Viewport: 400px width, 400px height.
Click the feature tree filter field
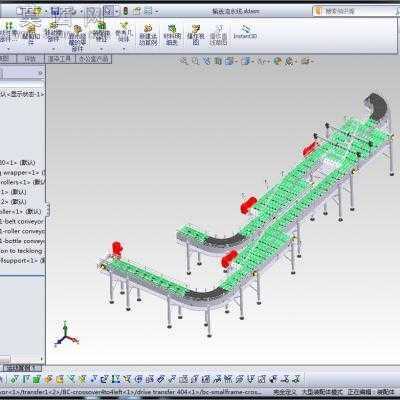click(x=22, y=83)
